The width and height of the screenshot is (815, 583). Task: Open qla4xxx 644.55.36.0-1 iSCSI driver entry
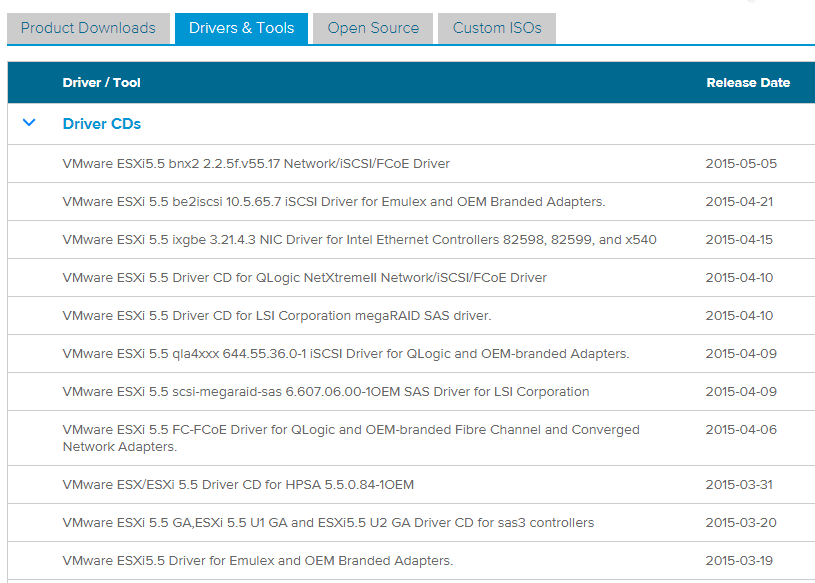click(346, 353)
